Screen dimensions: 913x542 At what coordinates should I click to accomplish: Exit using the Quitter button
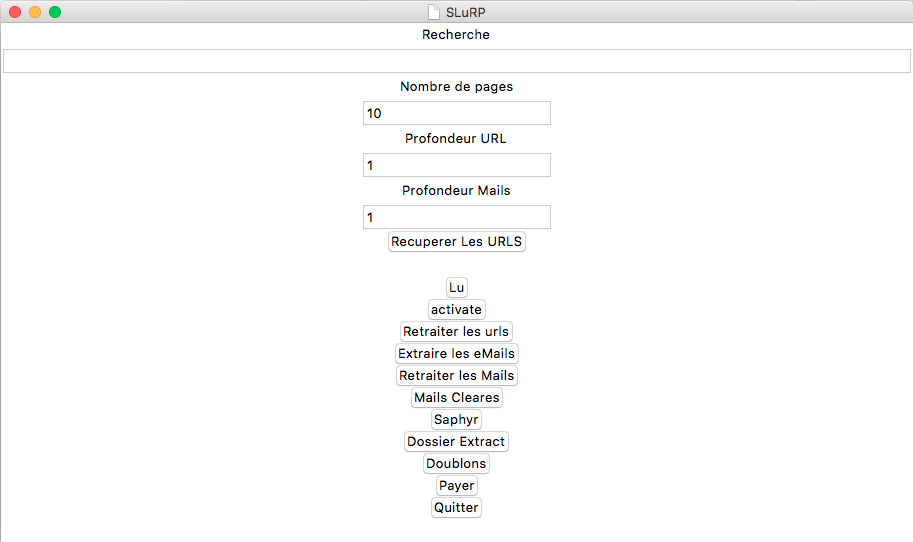[456, 508]
